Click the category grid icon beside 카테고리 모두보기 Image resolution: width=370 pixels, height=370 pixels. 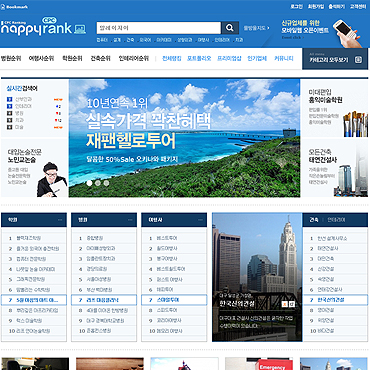click(358, 60)
